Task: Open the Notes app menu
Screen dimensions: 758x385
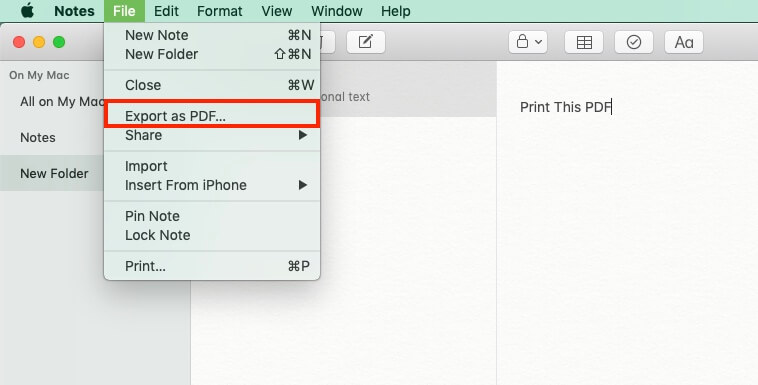Action: point(74,11)
